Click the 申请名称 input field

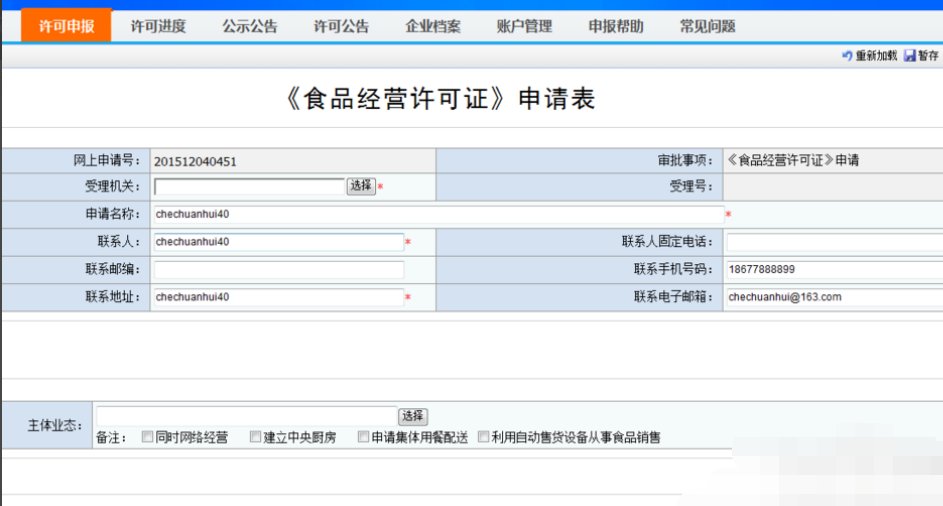coord(439,214)
